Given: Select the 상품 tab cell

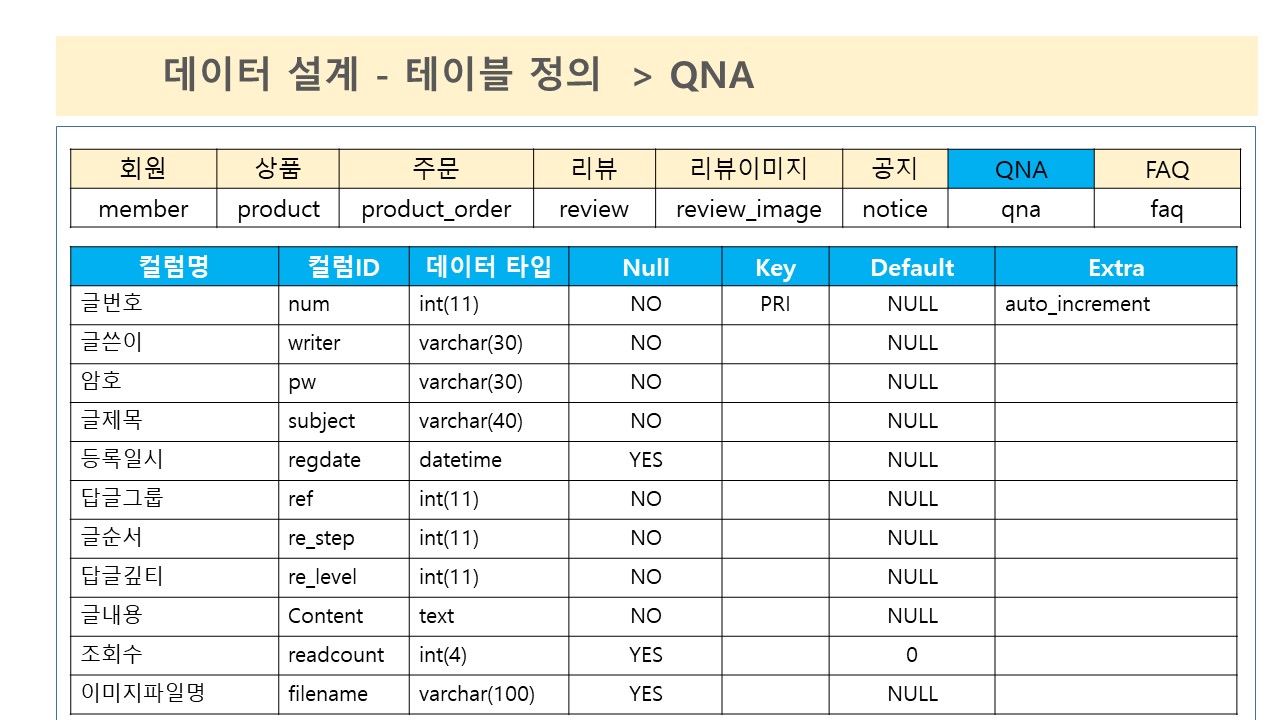Looking at the screenshot, I should [x=278, y=169].
